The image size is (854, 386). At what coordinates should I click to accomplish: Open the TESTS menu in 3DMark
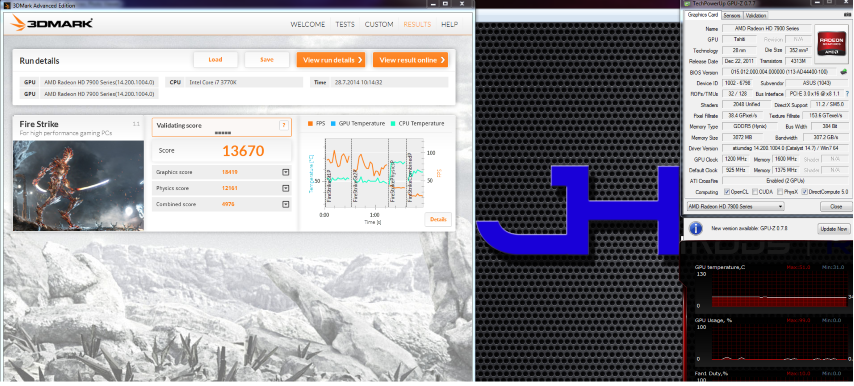(345, 24)
